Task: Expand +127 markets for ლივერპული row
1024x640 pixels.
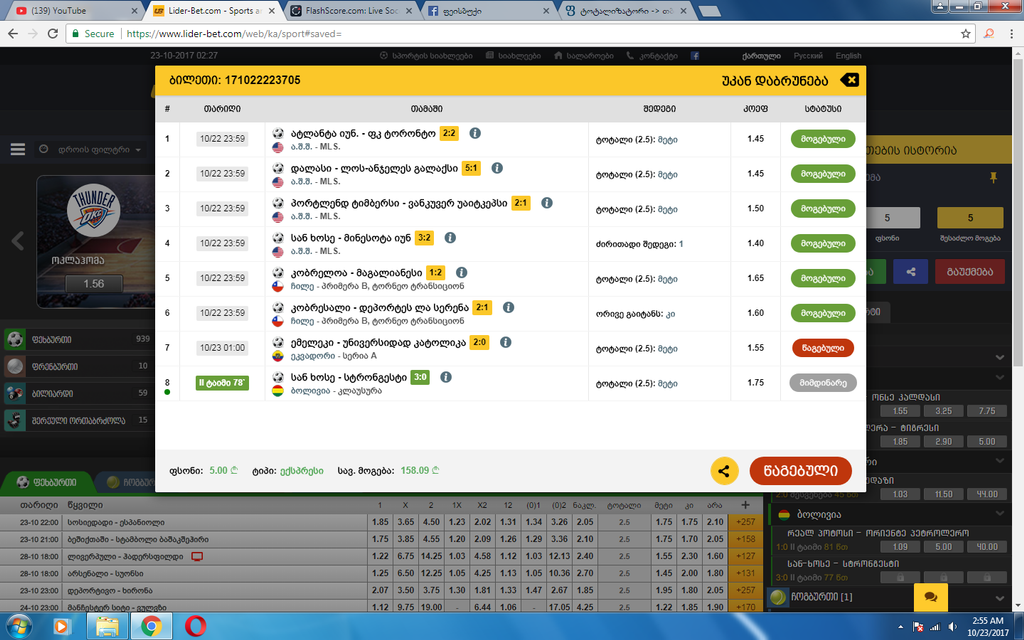Action: click(745, 556)
